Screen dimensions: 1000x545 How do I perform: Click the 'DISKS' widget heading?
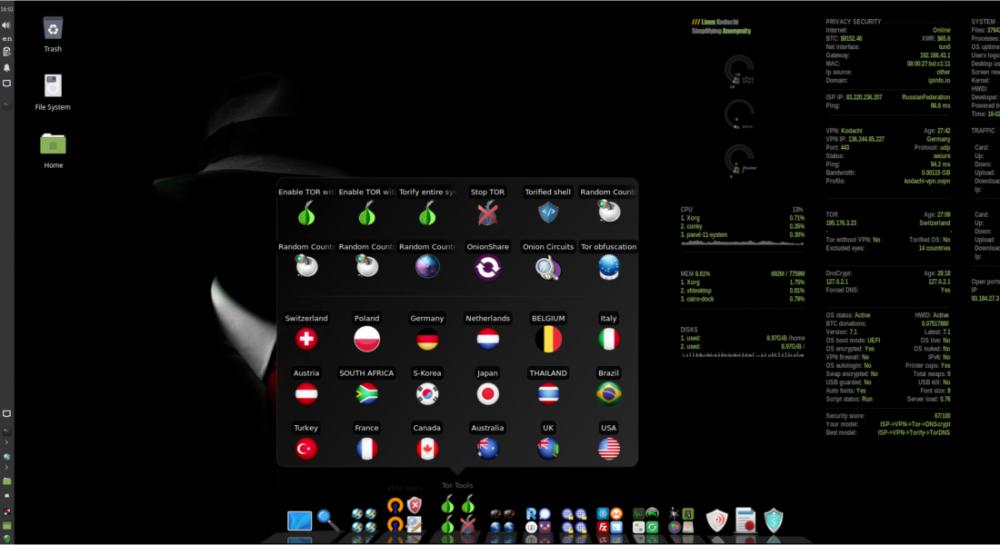click(689, 330)
